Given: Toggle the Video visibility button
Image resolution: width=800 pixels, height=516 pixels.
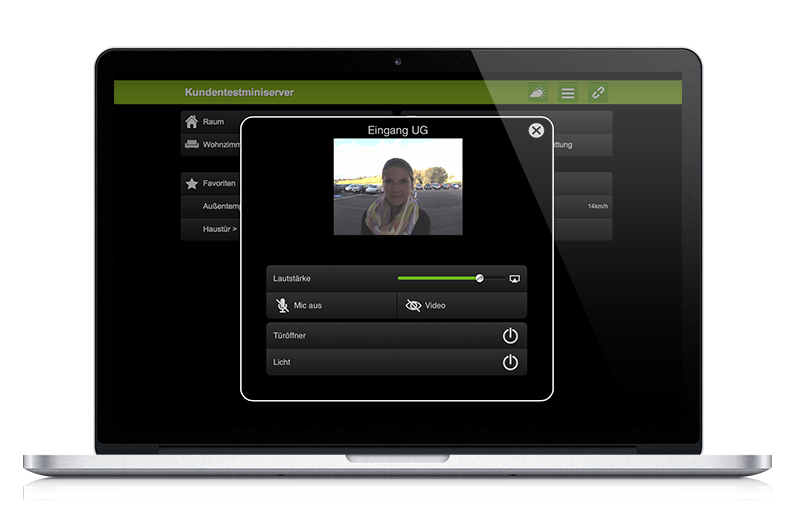Looking at the screenshot, I should click(x=462, y=305).
